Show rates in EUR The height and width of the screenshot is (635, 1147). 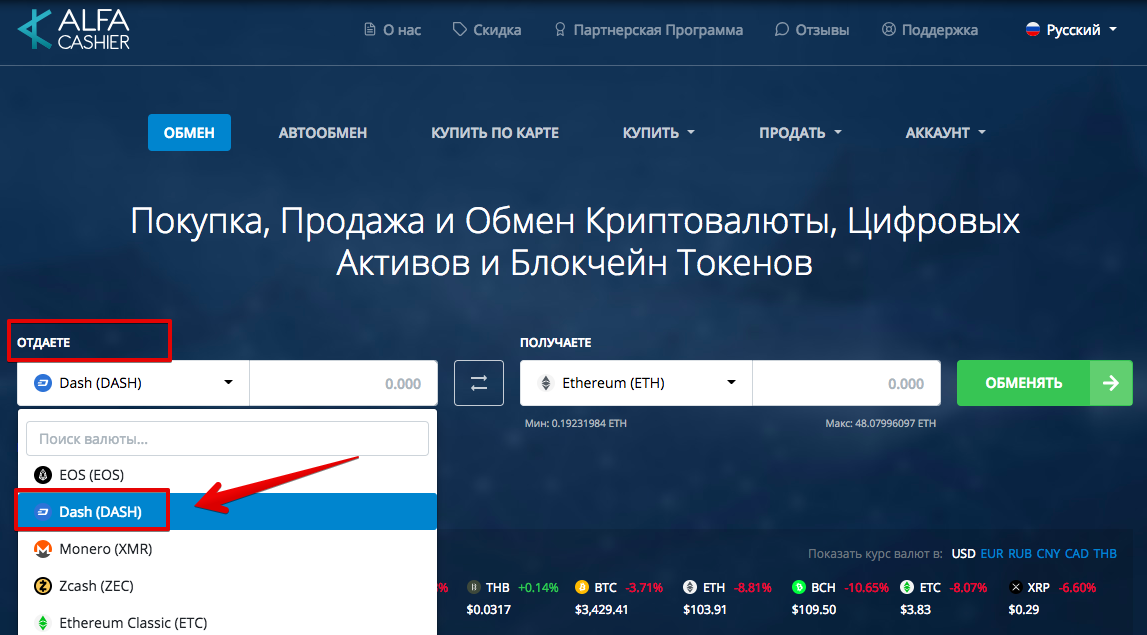(992, 554)
